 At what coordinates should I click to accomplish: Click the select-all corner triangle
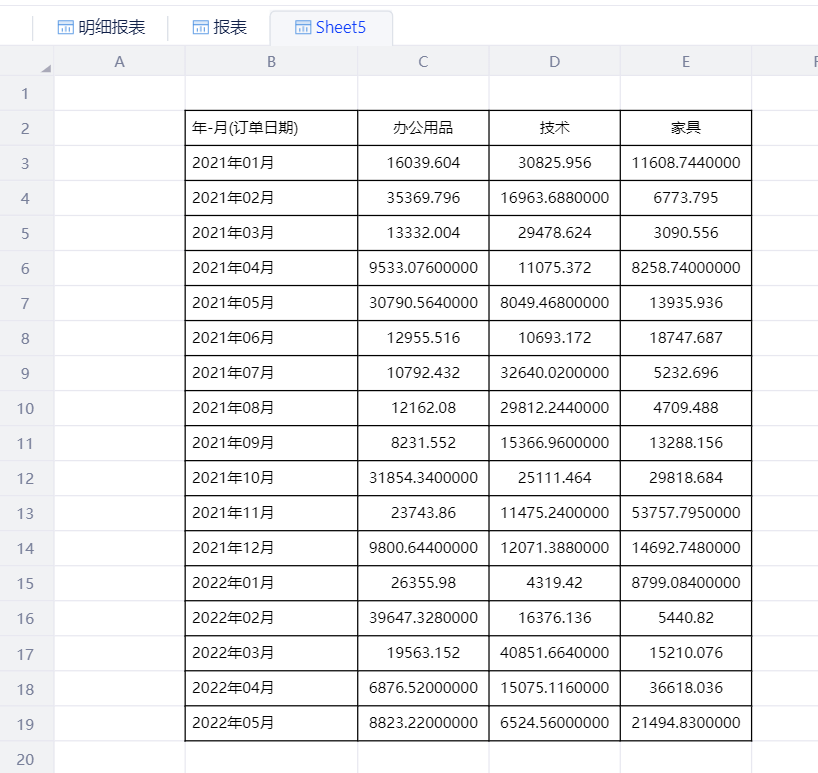pos(45,68)
